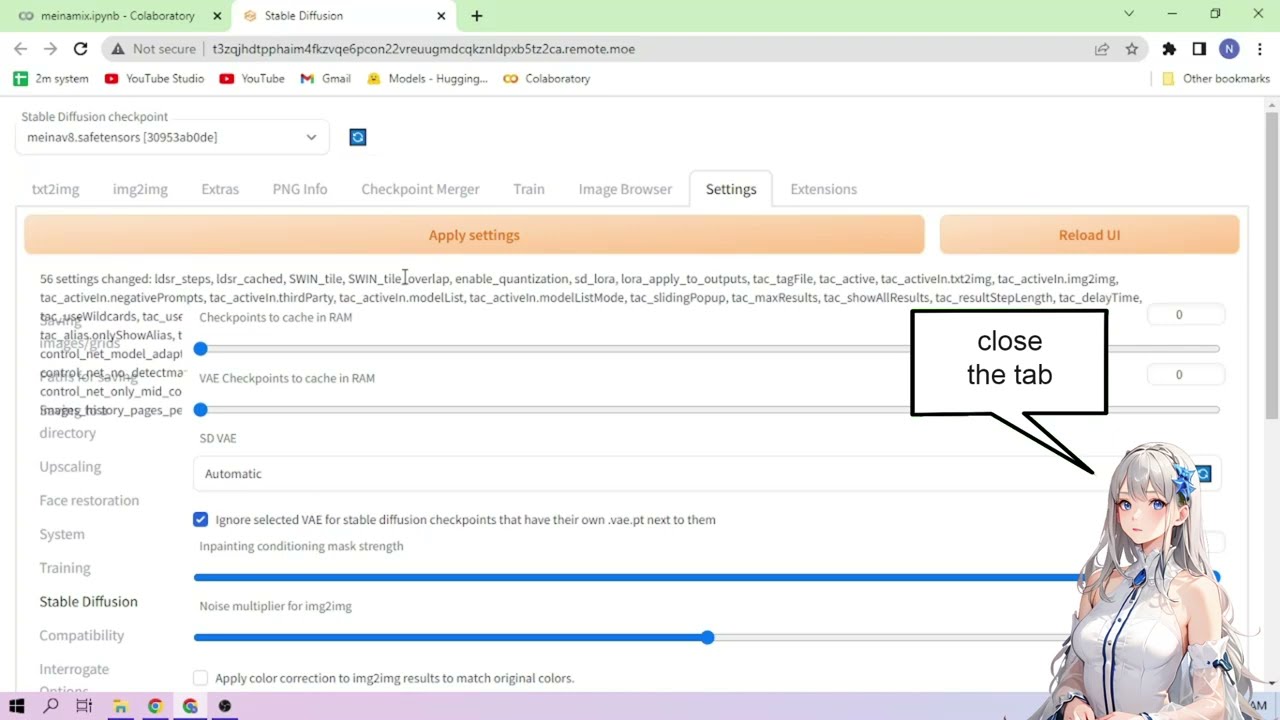Open File Explorer from the taskbar

coord(120,706)
